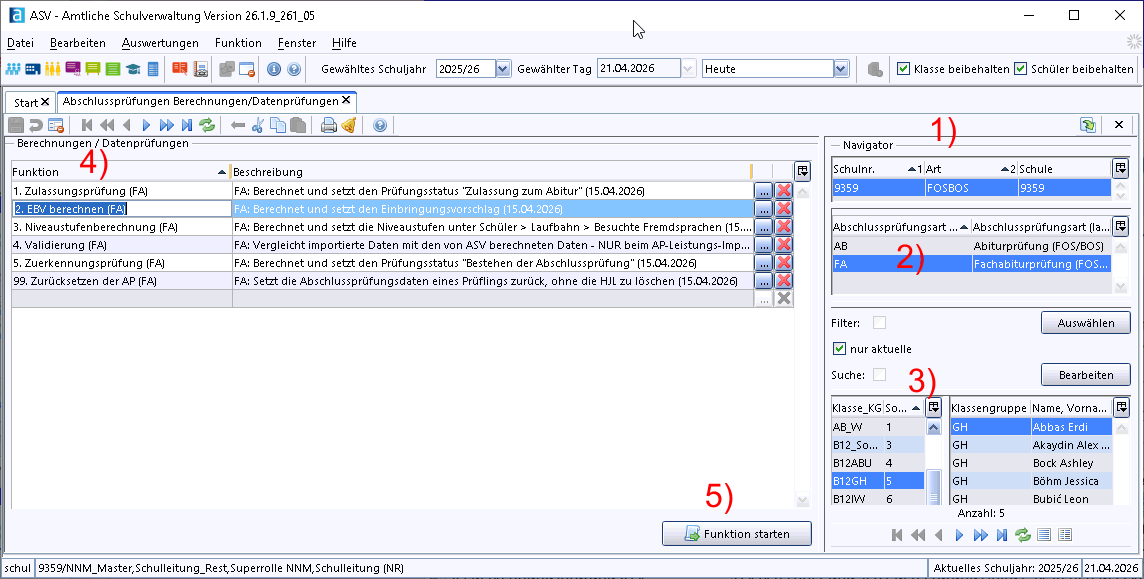Enable the Filter checkbox in Navigator

(880, 322)
